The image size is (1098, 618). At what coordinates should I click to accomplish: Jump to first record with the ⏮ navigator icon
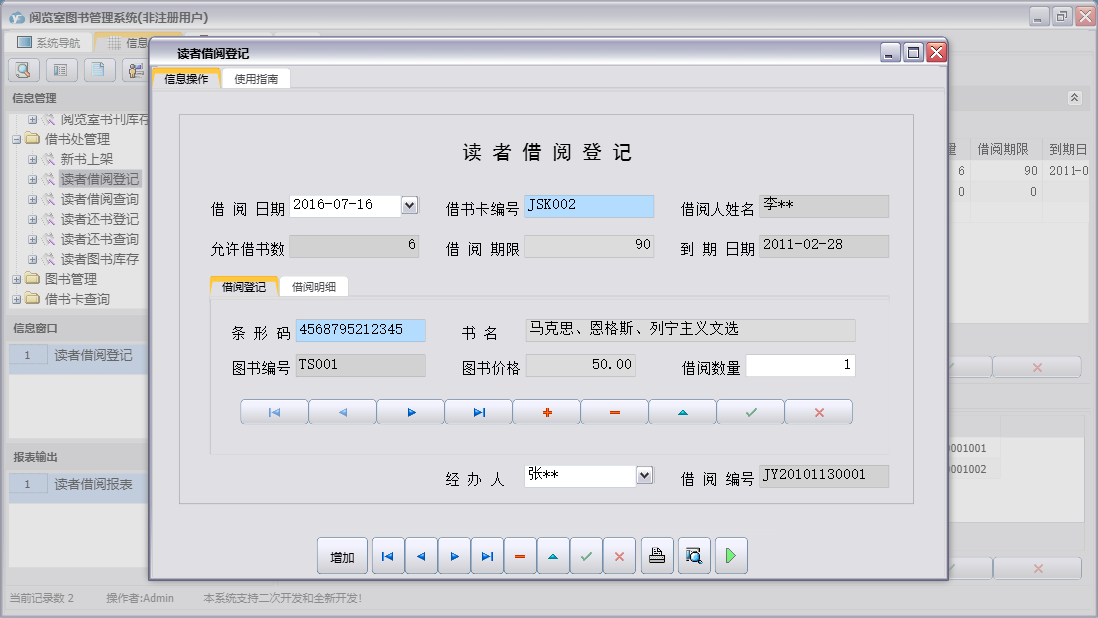pos(273,411)
